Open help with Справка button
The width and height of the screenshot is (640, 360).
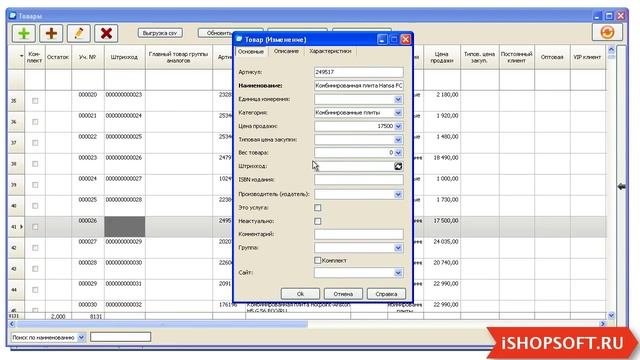(x=386, y=294)
